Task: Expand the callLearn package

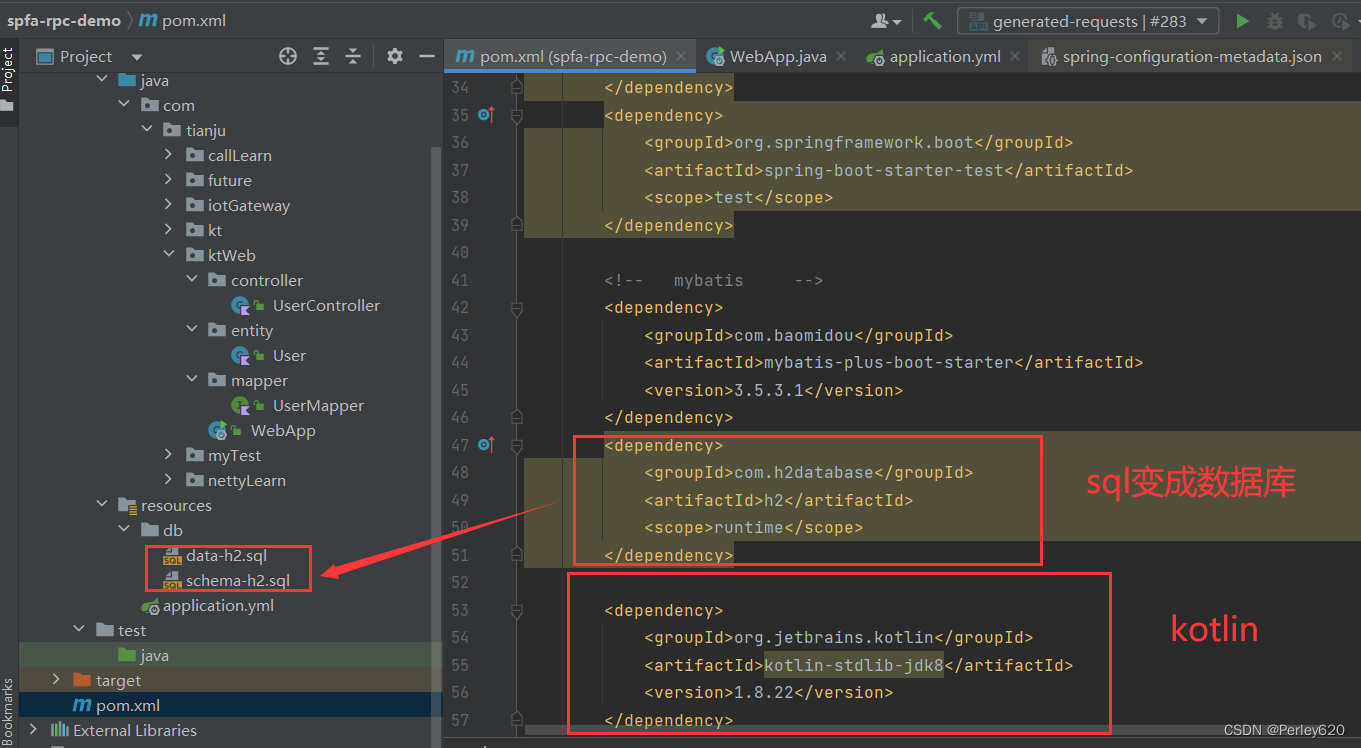Action: tap(168, 155)
